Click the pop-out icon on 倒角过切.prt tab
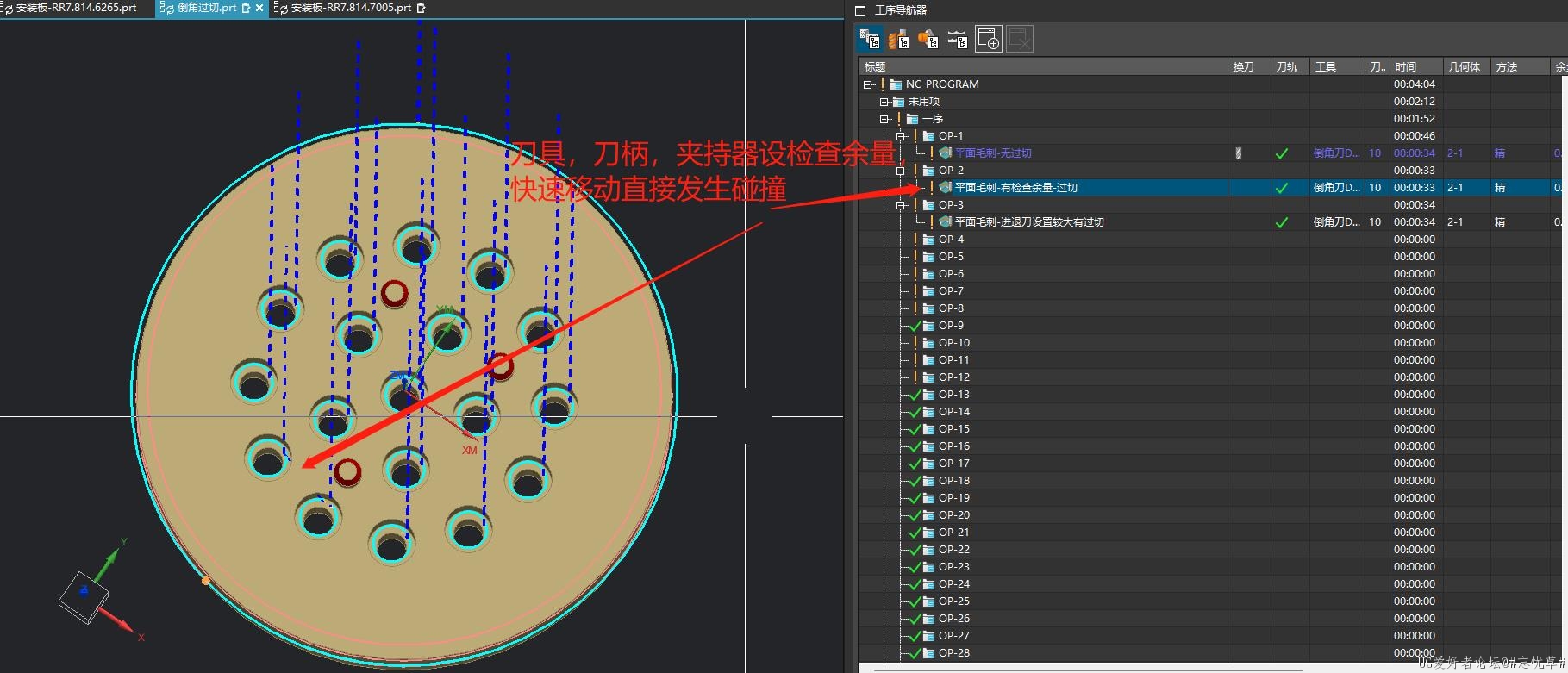The height and width of the screenshot is (673, 1568). point(247,8)
